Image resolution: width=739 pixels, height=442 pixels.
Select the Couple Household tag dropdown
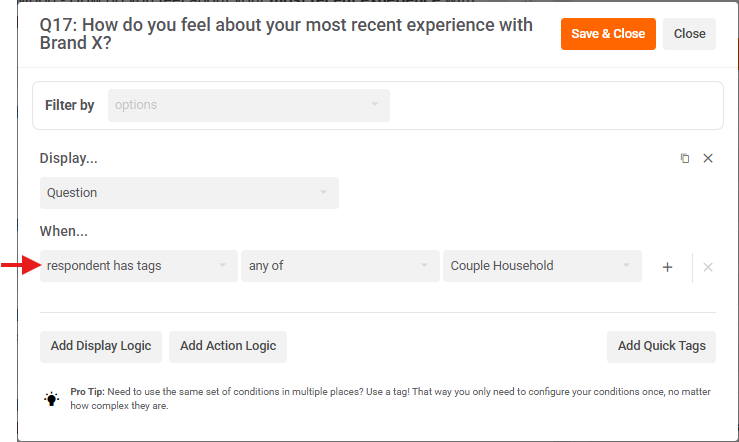pos(542,266)
